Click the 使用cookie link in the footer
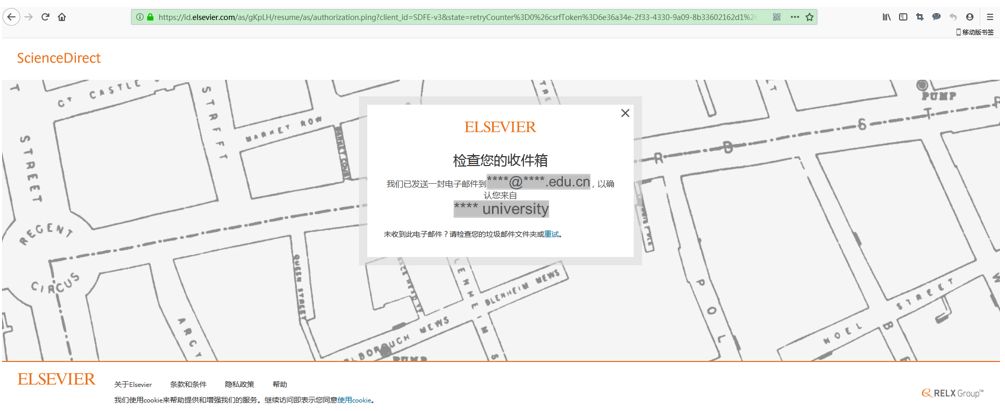The height and width of the screenshot is (411, 1005). click(354, 400)
